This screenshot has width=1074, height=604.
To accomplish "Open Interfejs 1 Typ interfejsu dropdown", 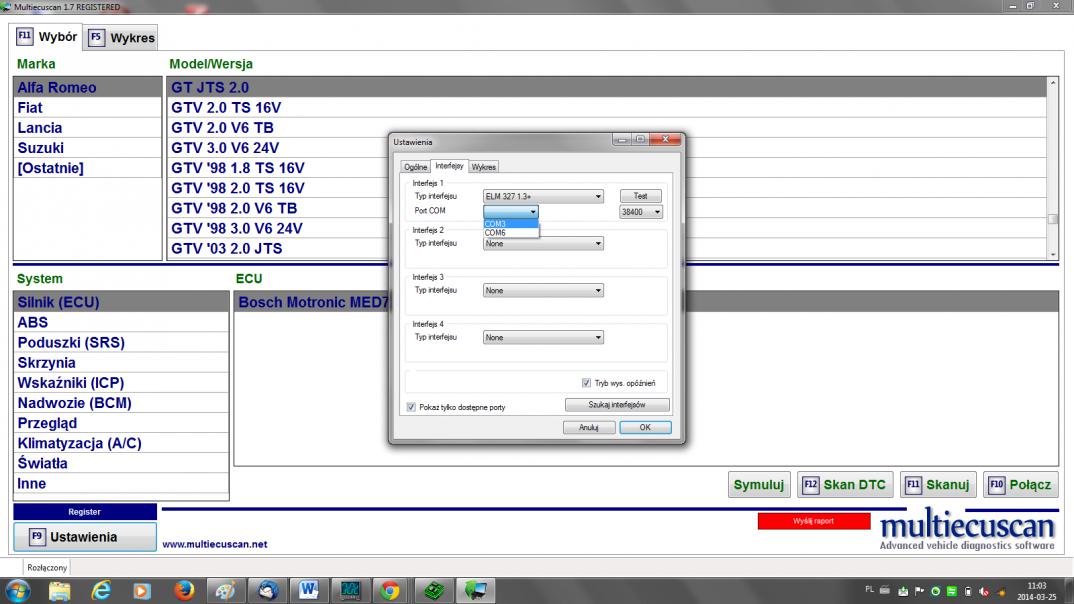I will (543, 197).
